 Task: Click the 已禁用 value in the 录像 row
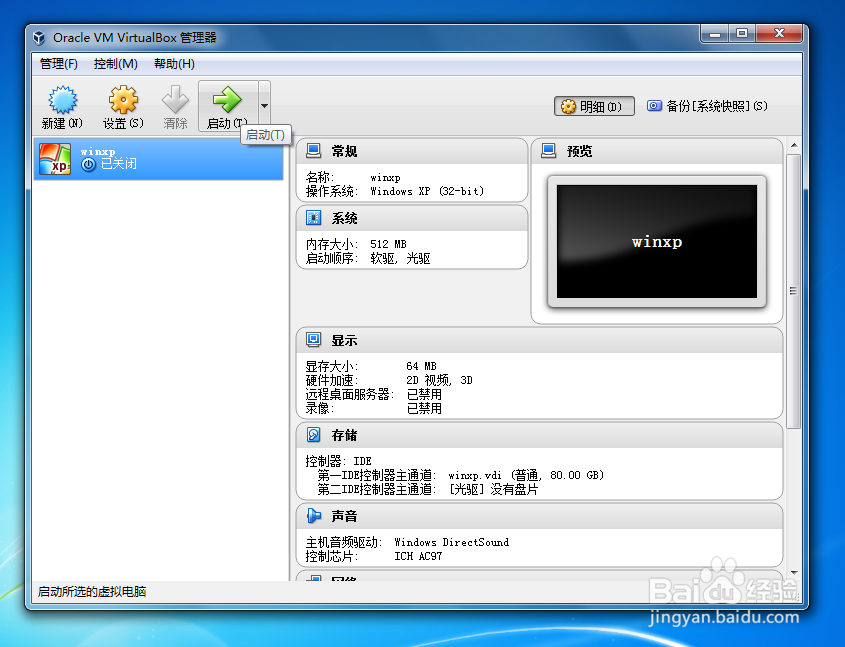pos(424,408)
